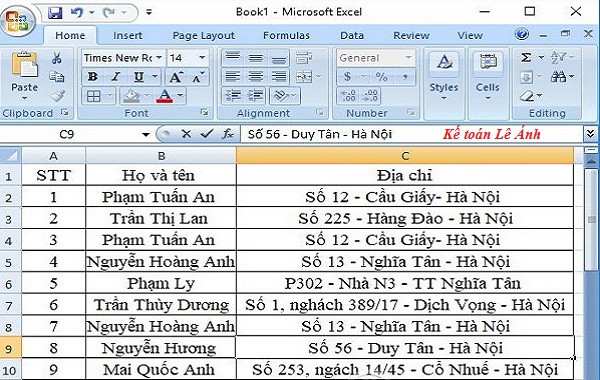Decrease decimal places
Viewport: 600px width, 380px height.
tap(370, 96)
